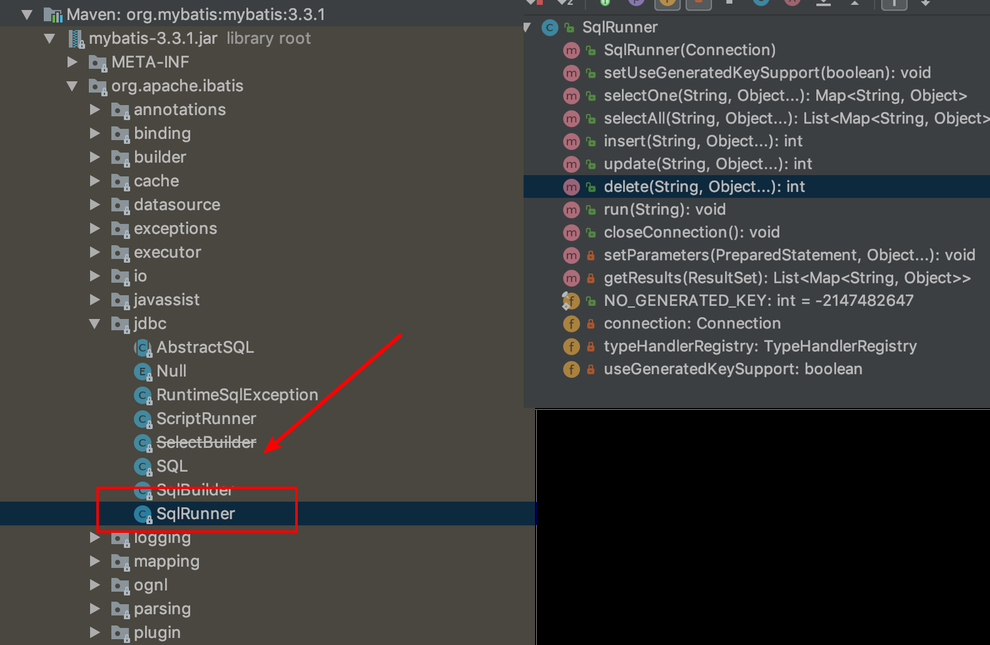Viewport: 990px width, 645px height.
Task: Select useGeneratedKeySupport: boolean field
Action: 733,369
